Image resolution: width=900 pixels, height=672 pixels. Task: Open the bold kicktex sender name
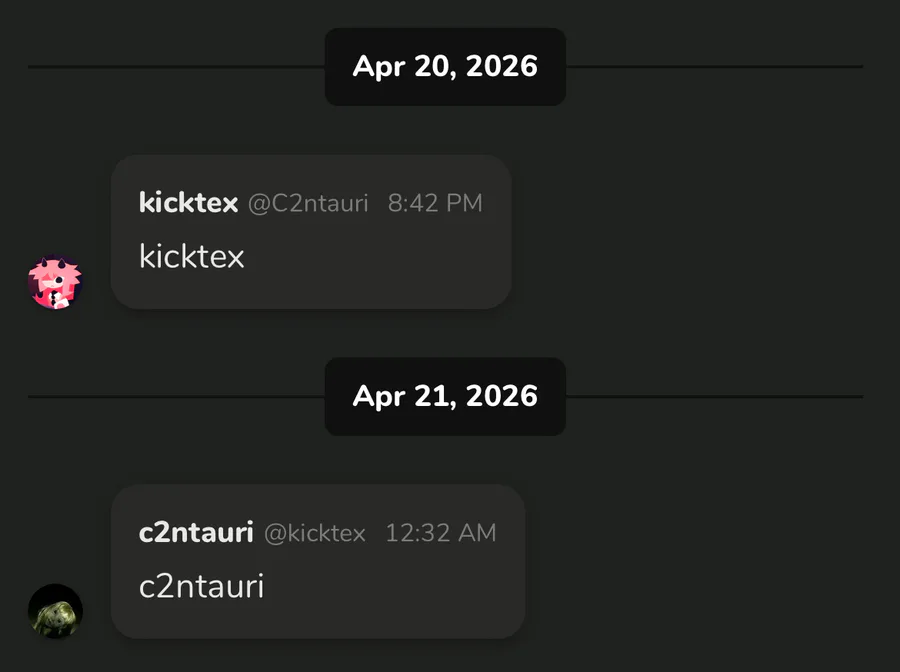[x=188, y=203]
